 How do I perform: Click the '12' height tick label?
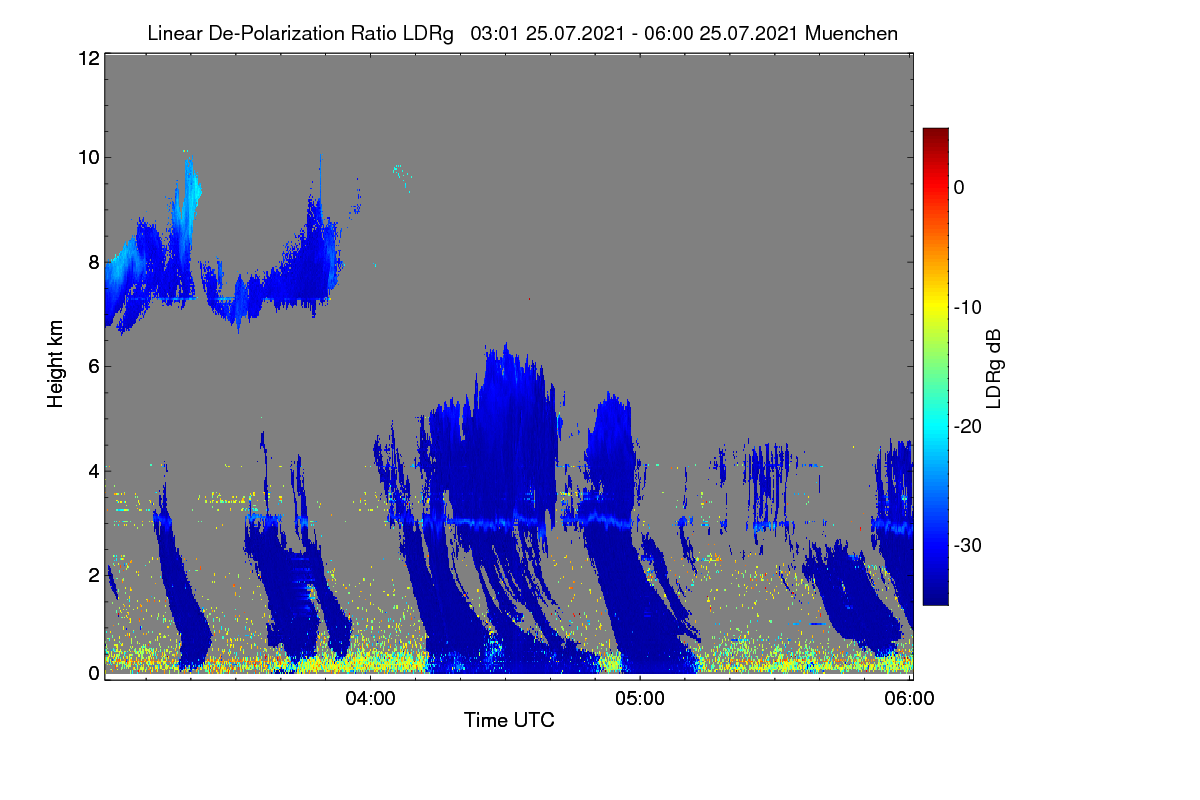coord(87,58)
